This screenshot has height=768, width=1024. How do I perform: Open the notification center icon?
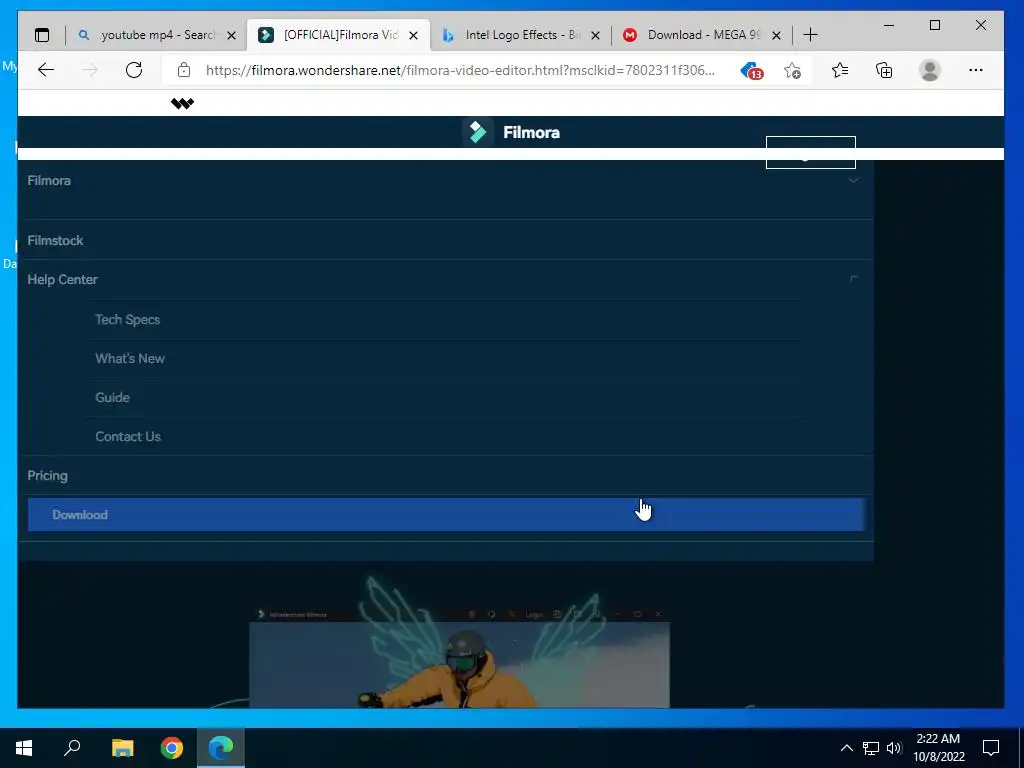(x=991, y=748)
